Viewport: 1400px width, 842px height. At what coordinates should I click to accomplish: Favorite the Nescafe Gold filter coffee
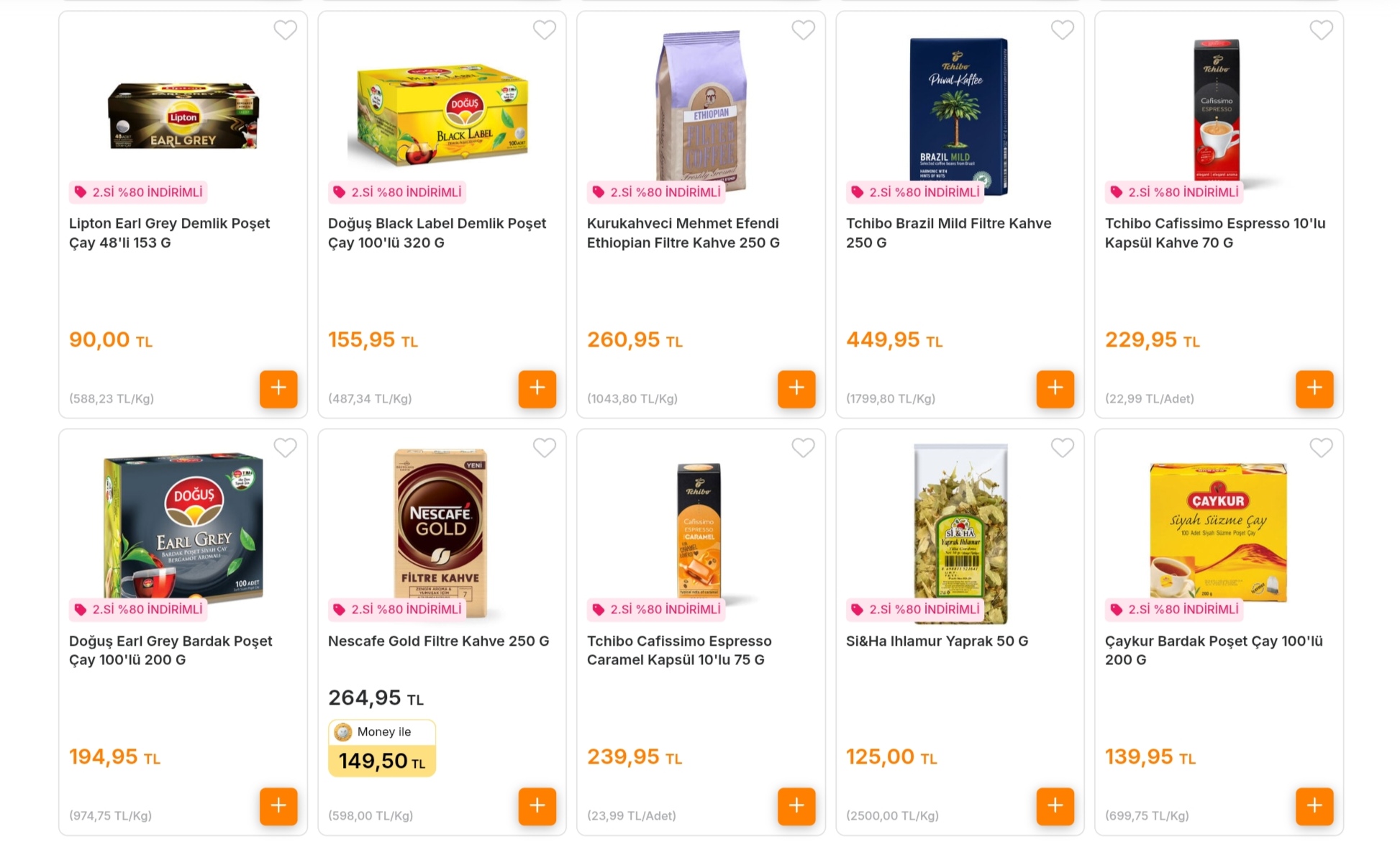[545, 448]
